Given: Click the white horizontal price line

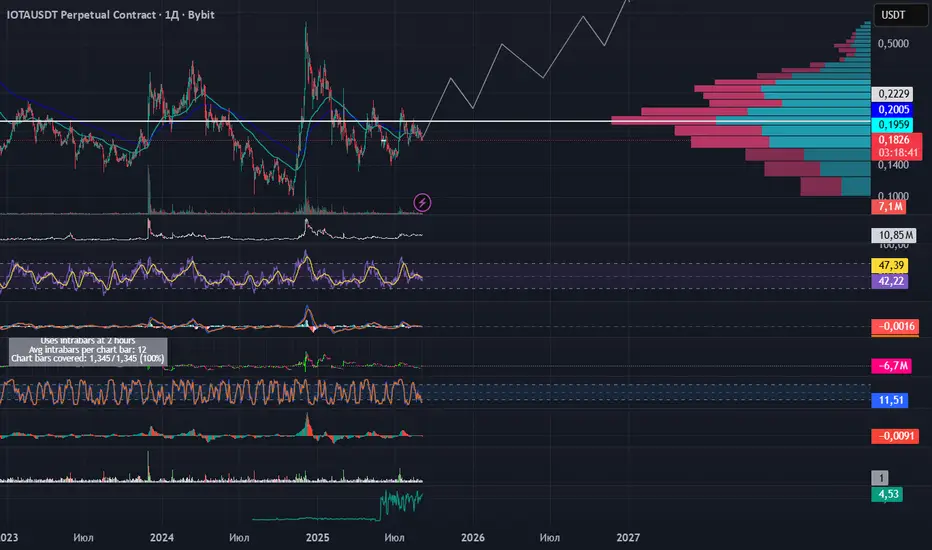Looking at the screenshot, I should click(x=435, y=121).
